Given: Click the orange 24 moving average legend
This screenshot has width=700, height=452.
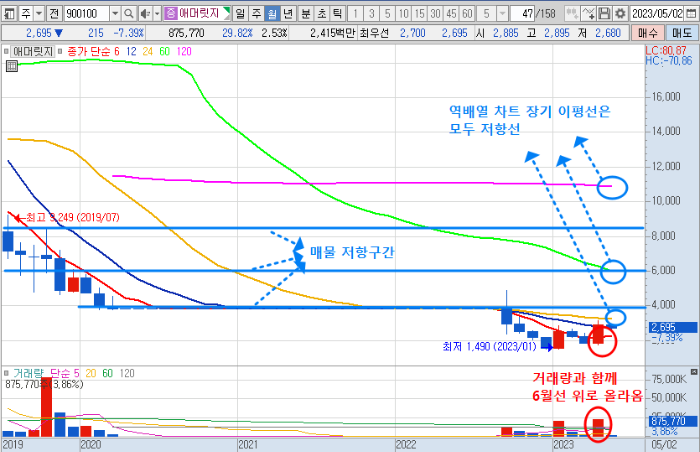Looking at the screenshot, I should click(x=148, y=52).
